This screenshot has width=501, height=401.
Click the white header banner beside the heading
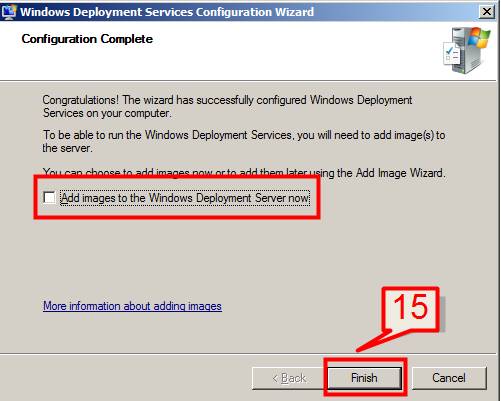point(293,50)
